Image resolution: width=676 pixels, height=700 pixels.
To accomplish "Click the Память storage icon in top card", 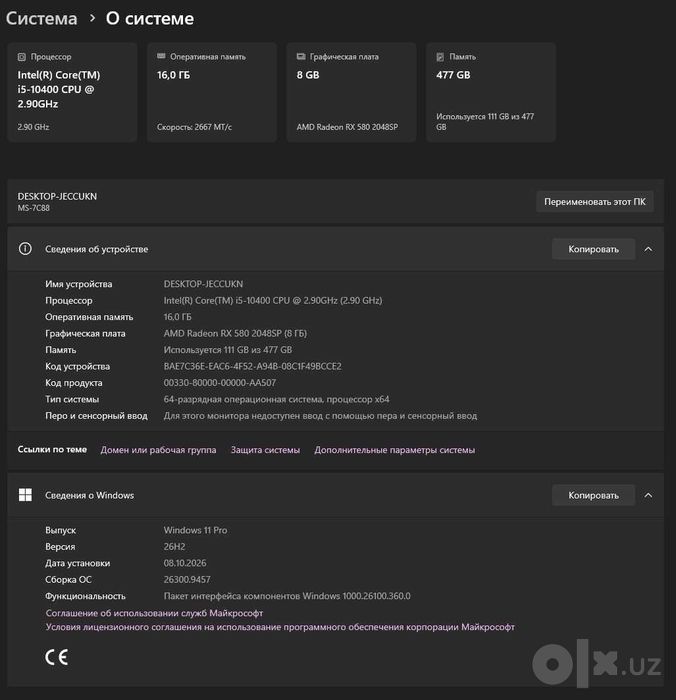I will [x=440, y=57].
